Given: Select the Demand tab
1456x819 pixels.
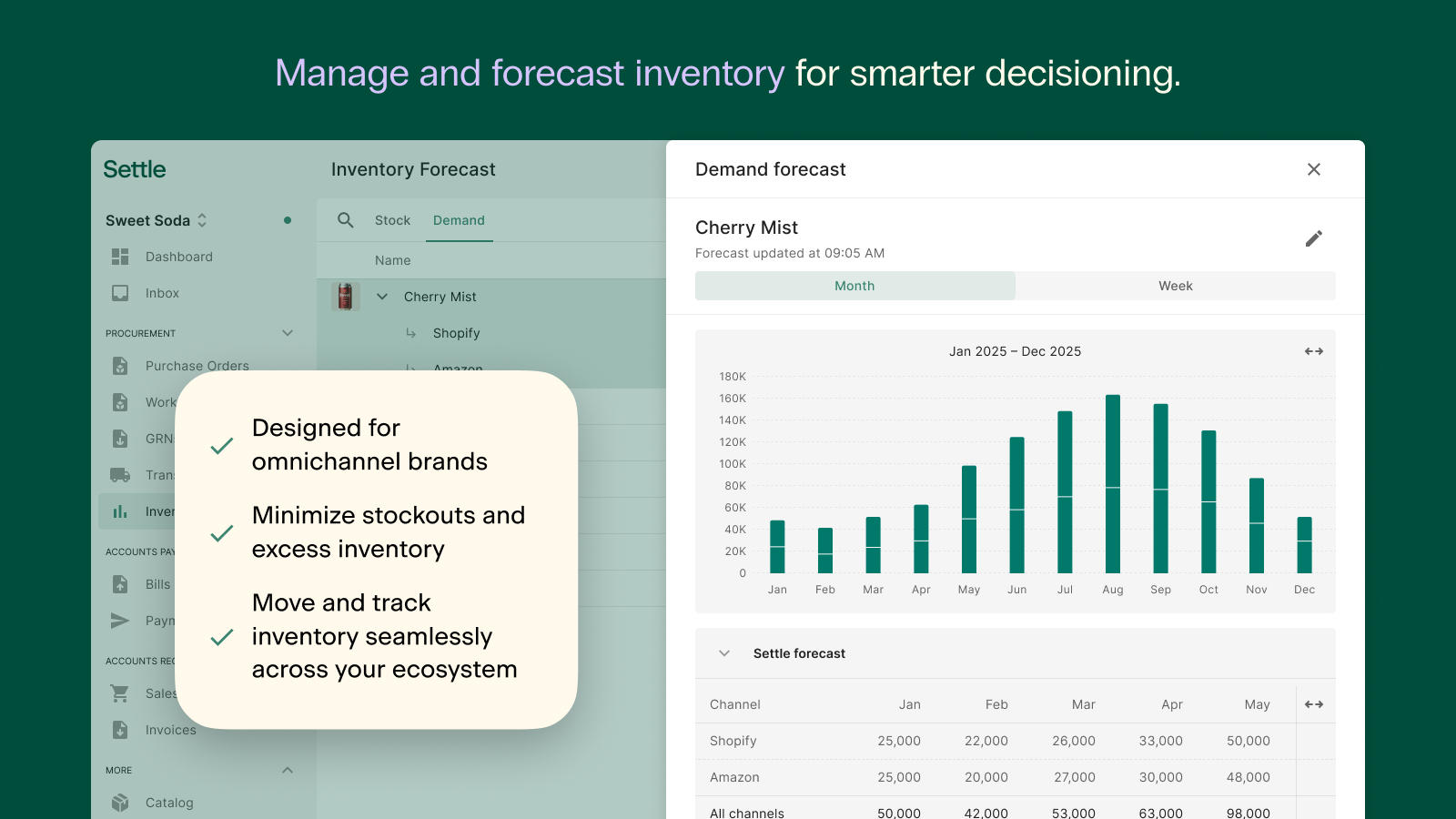Looking at the screenshot, I should (460, 220).
